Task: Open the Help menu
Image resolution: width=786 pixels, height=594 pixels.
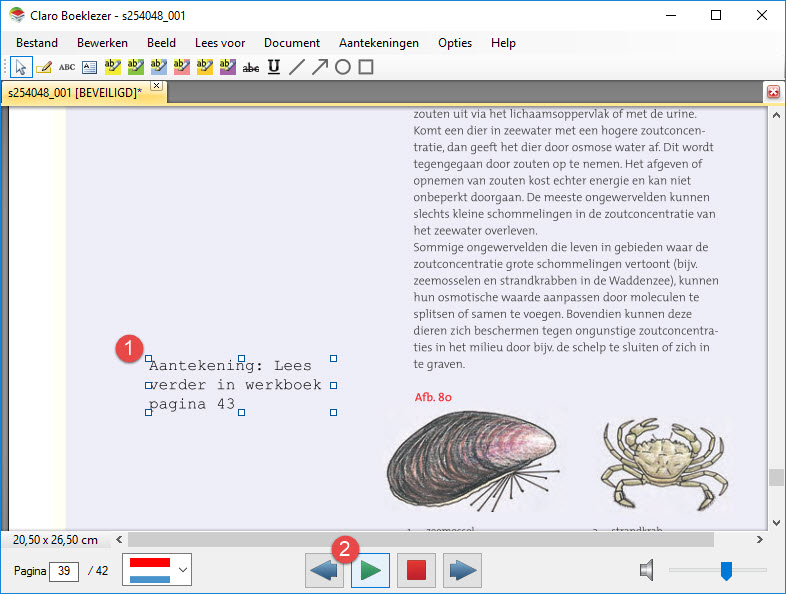Action: pyautogui.click(x=503, y=43)
